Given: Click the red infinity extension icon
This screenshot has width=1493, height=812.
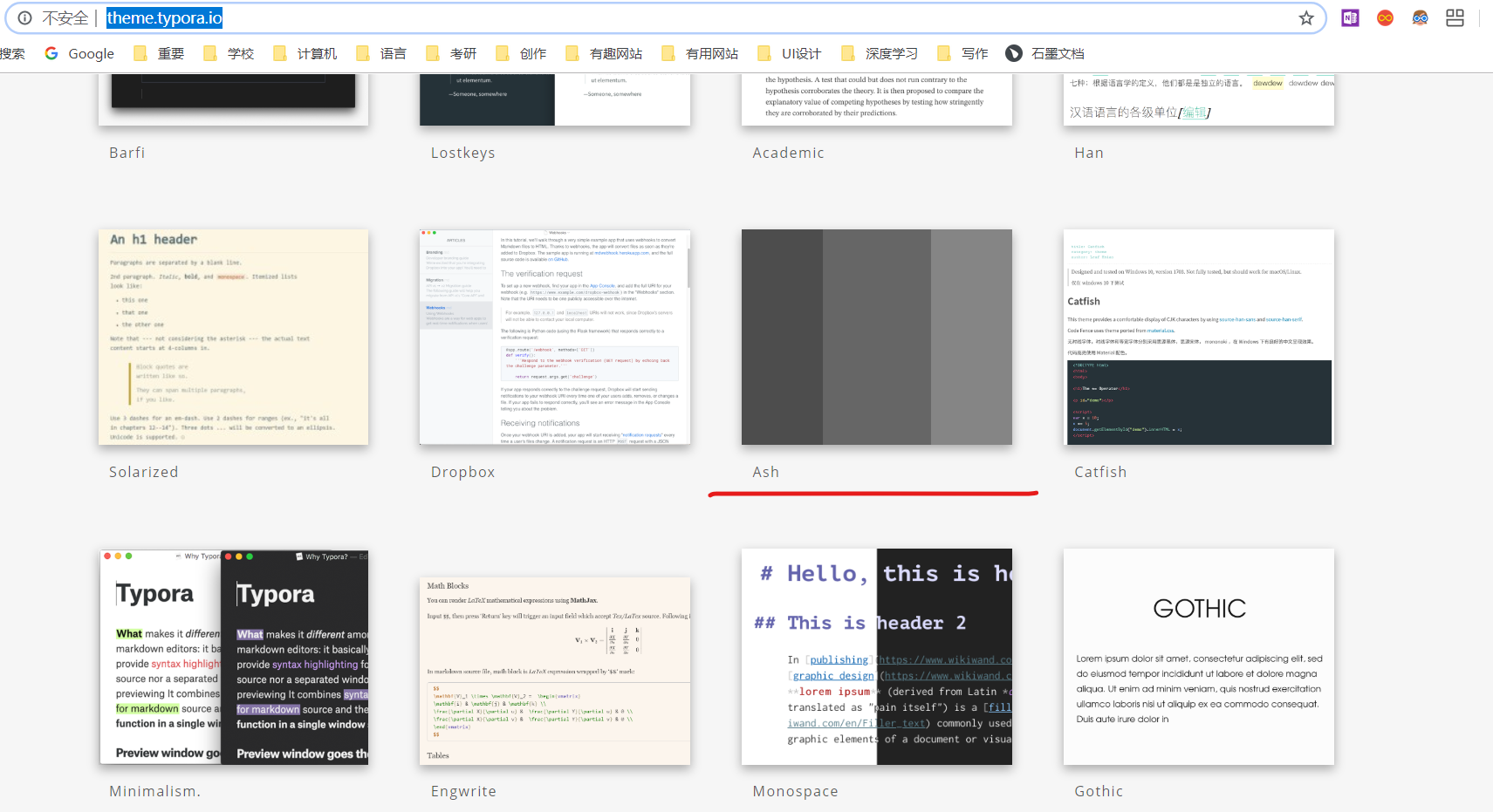Looking at the screenshot, I should click(1384, 17).
